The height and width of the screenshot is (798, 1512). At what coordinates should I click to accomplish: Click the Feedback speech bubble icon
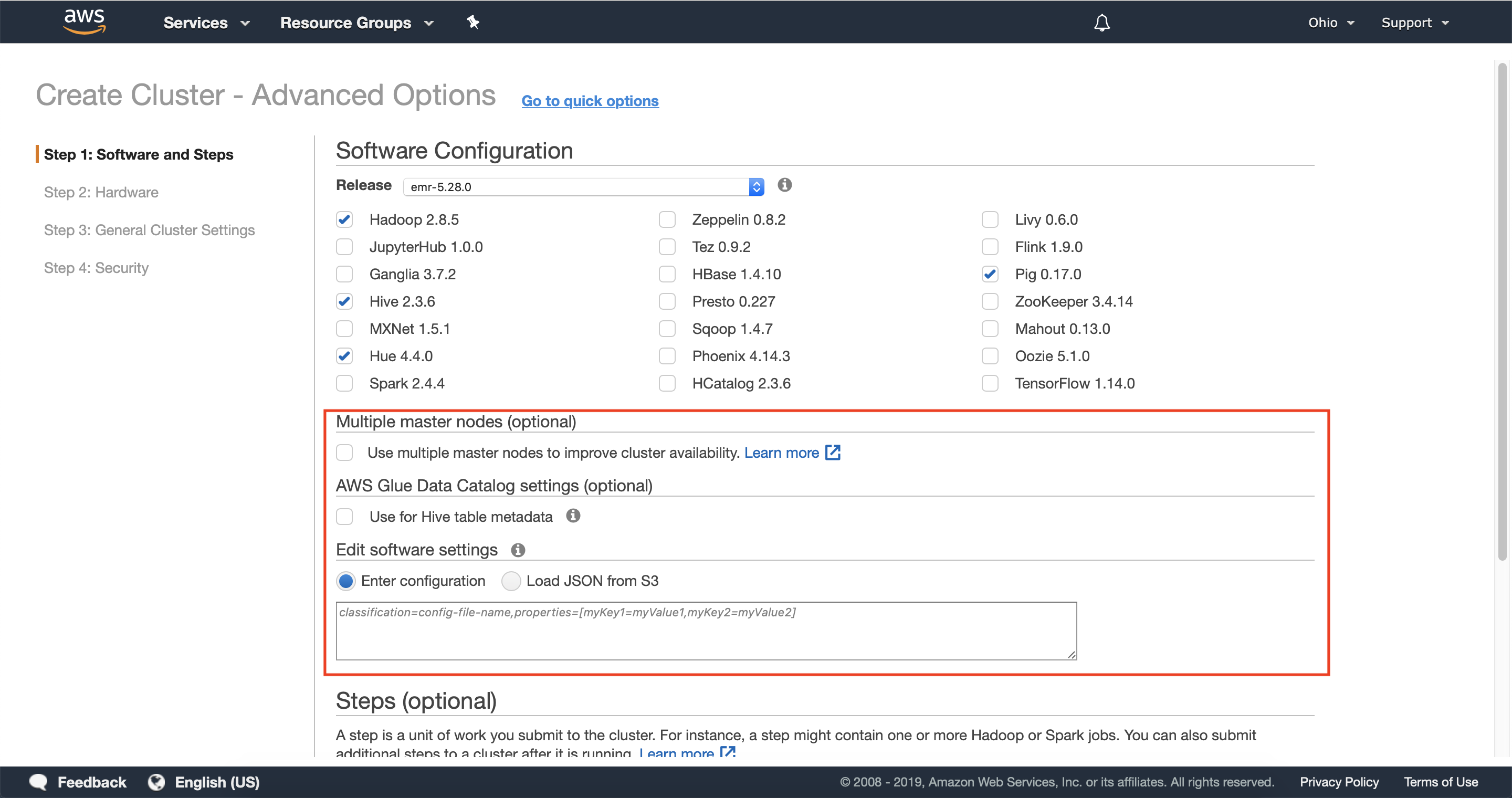[x=39, y=782]
